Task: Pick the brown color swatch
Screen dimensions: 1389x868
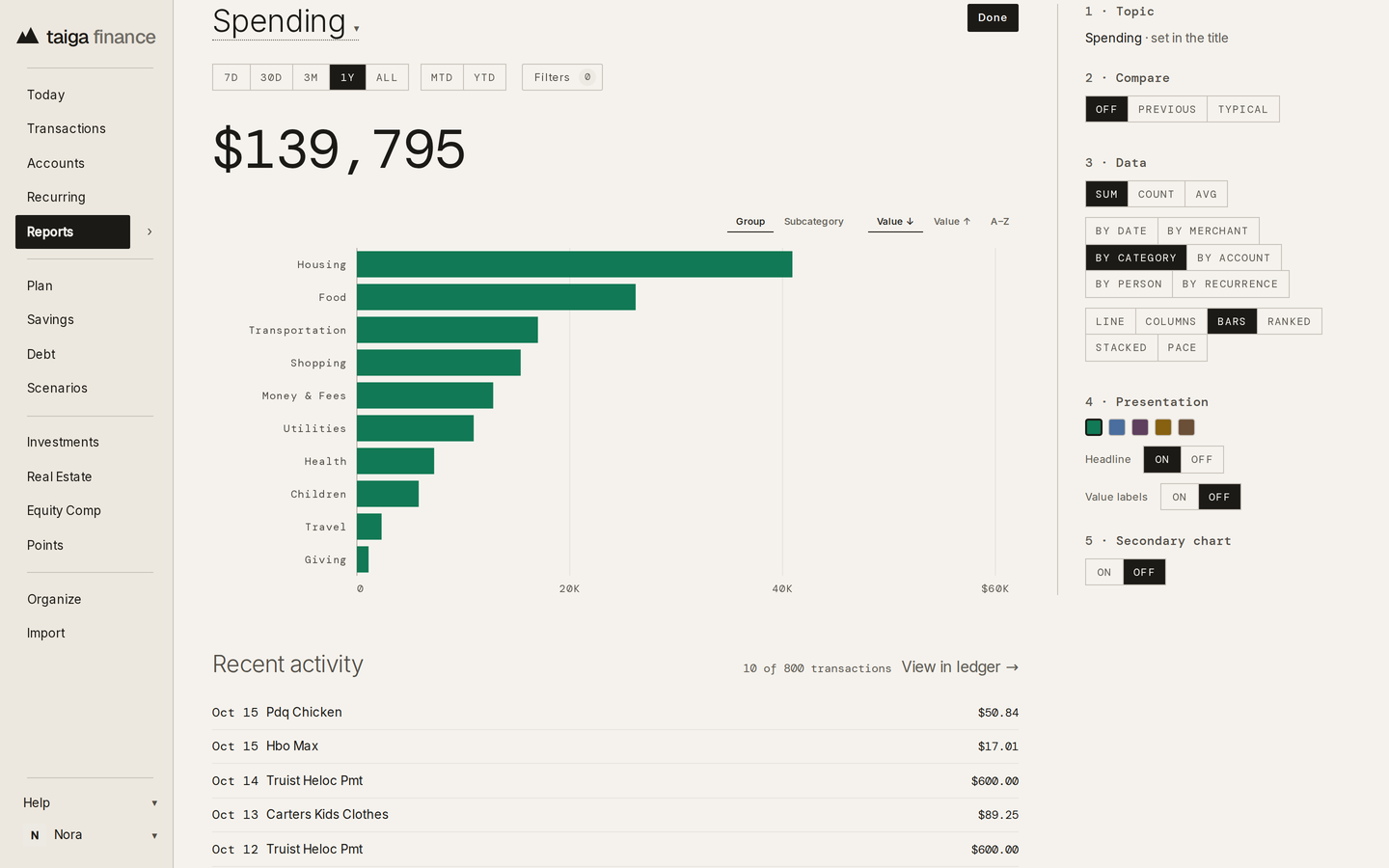Action: [x=1186, y=427]
